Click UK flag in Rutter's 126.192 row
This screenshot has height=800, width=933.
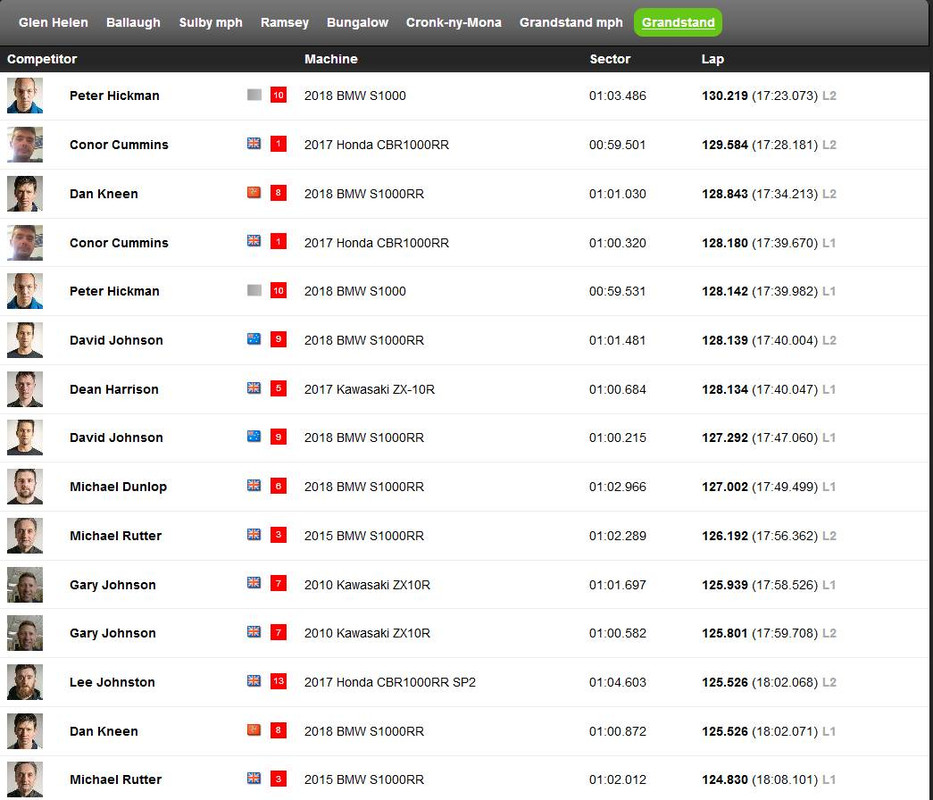point(254,534)
